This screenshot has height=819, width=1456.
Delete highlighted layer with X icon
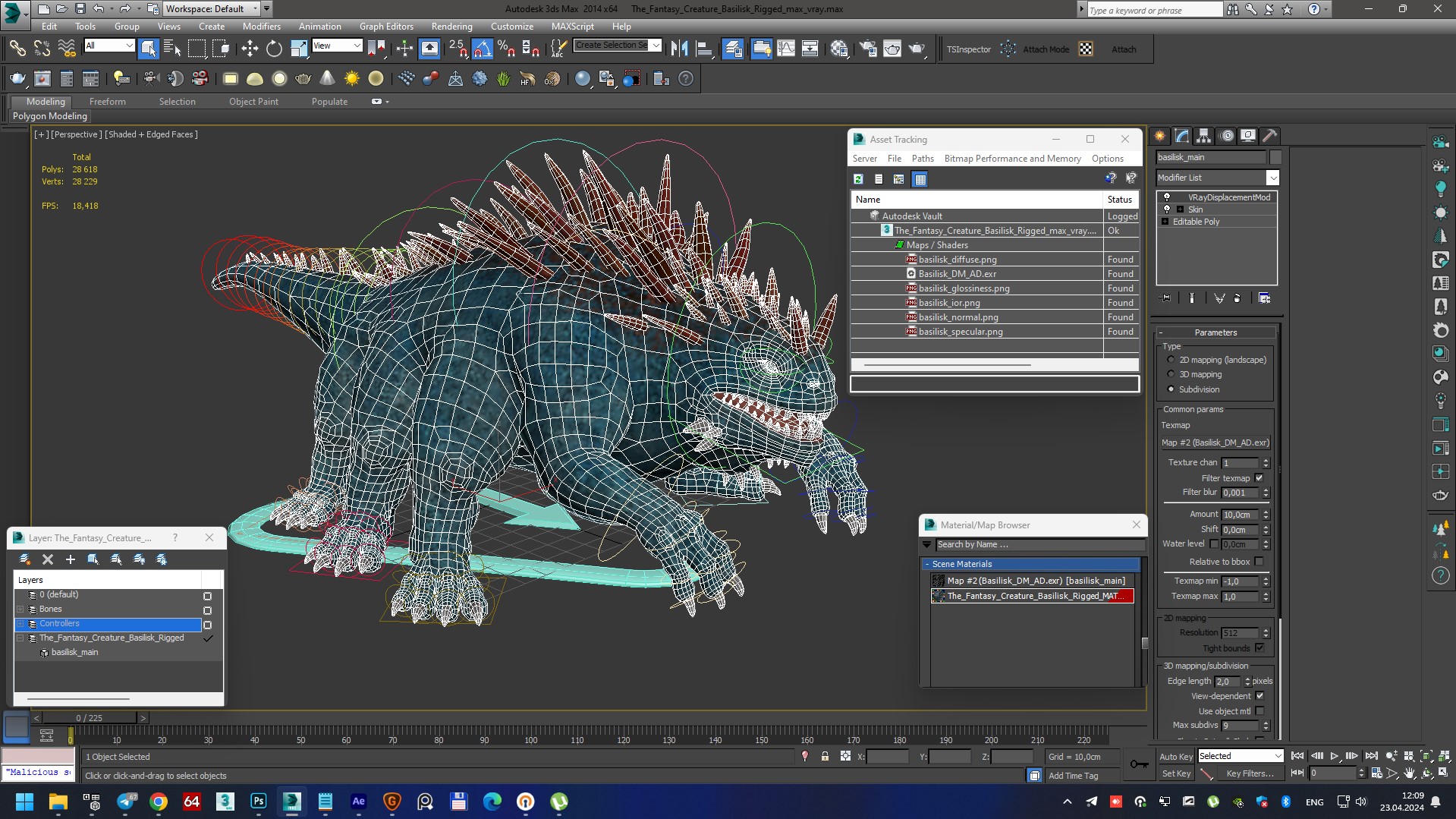[x=47, y=559]
